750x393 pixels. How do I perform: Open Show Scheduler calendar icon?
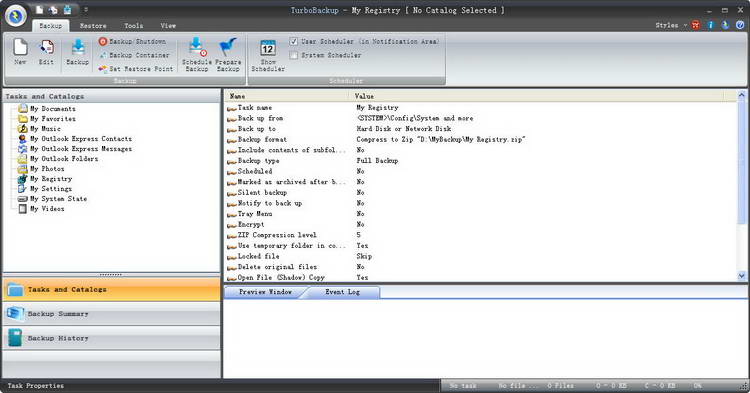(x=268, y=55)
